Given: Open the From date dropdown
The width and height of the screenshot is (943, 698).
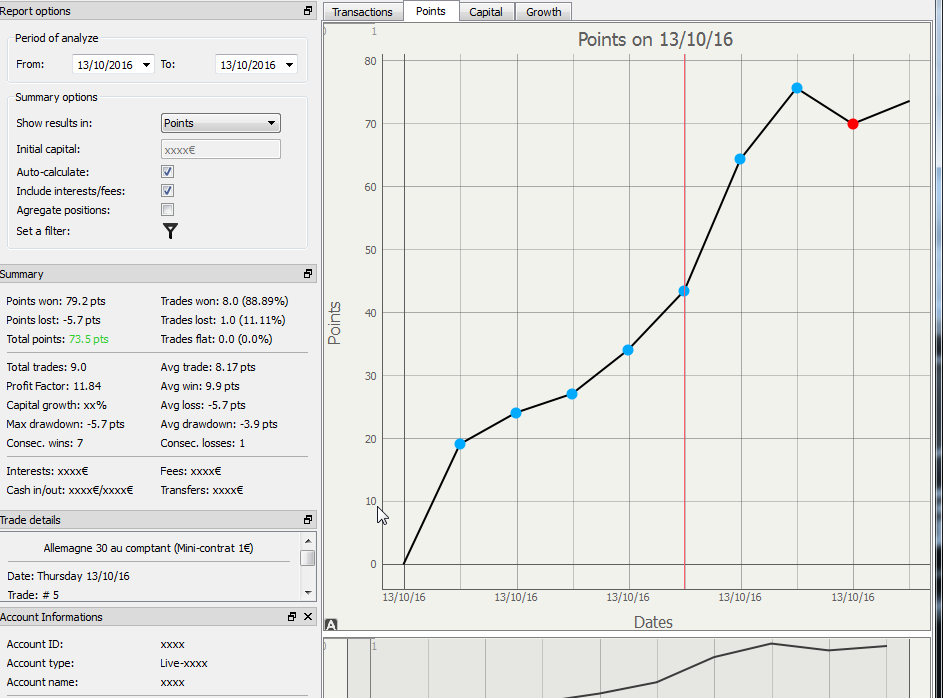Looking at the screenshot, I should 146,64.
